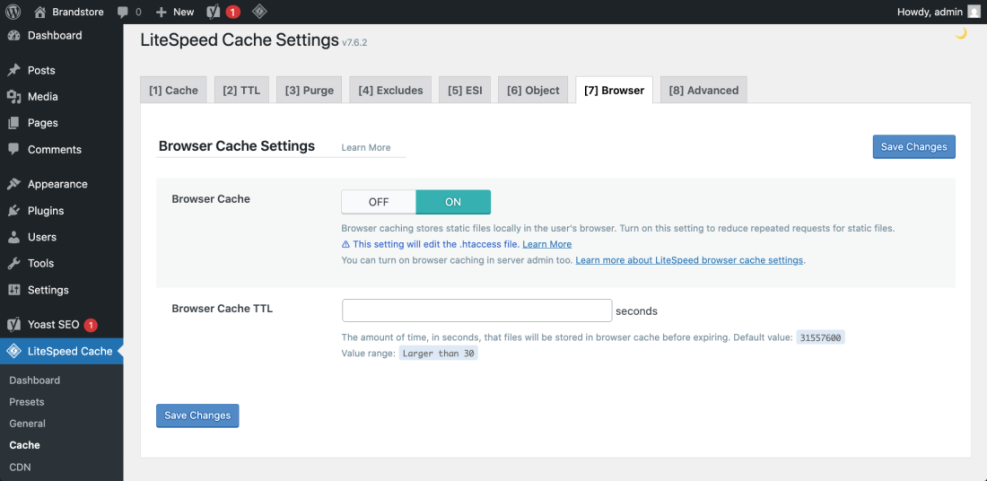The image size is (987, 481).
Task: Open Learn More beside Browser Cache Settings
Action: [x=366, y=147]
